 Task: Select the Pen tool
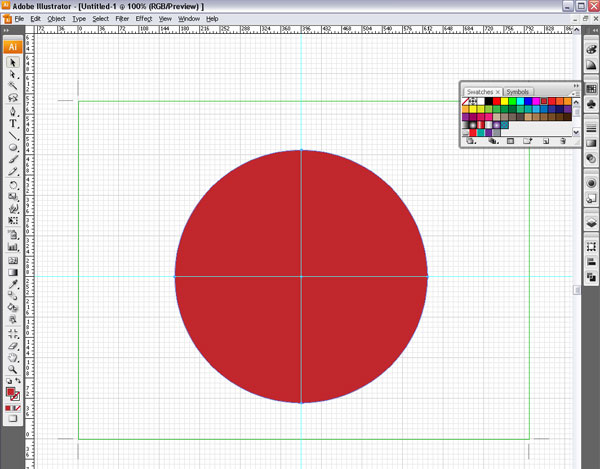pyautogui.click(x=13, y=112)
